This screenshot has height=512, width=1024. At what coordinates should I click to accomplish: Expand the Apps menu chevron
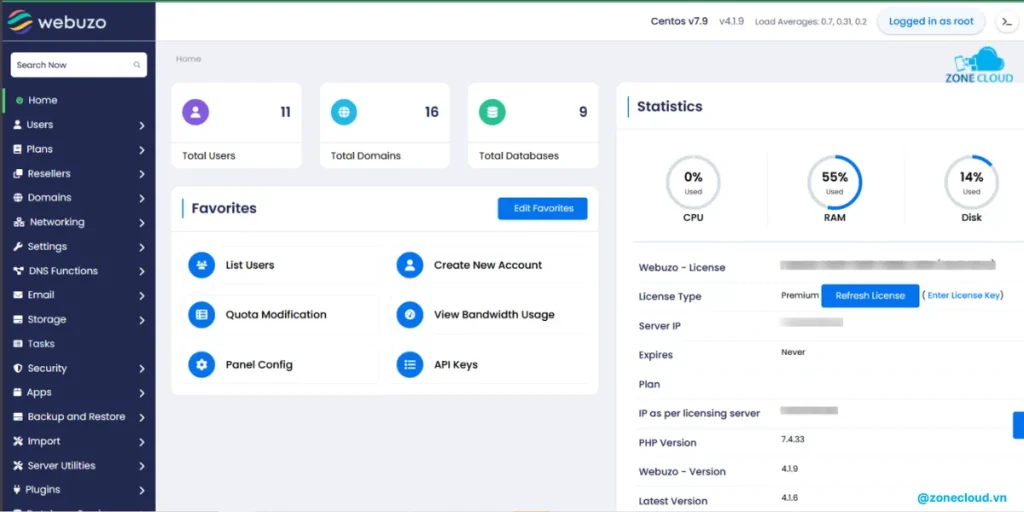pyautogui.click(x=142, y=393)
